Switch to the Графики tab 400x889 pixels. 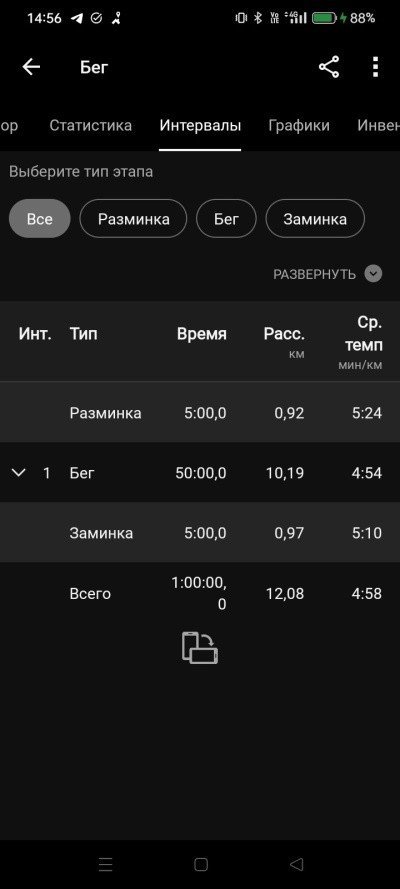pos(299,125)
